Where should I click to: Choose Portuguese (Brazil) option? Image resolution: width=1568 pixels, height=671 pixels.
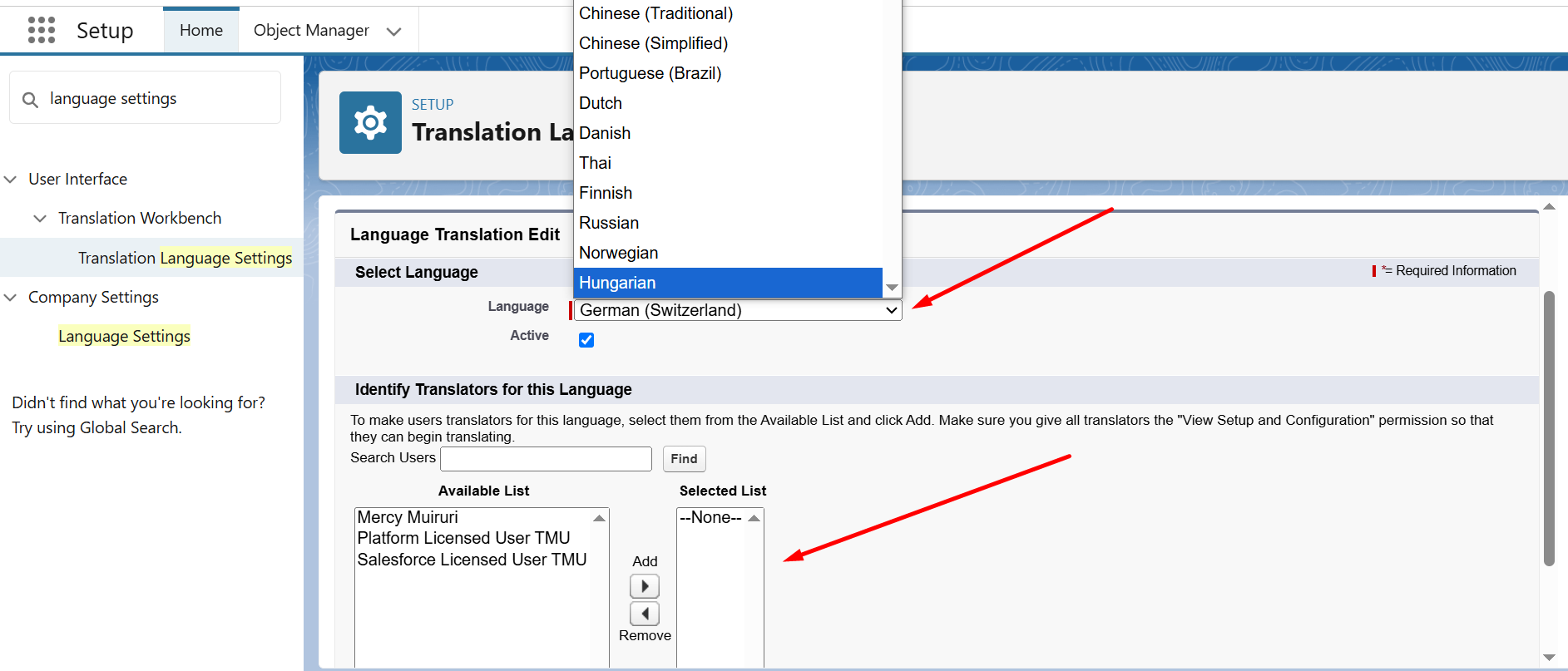(x=728, y=73)
